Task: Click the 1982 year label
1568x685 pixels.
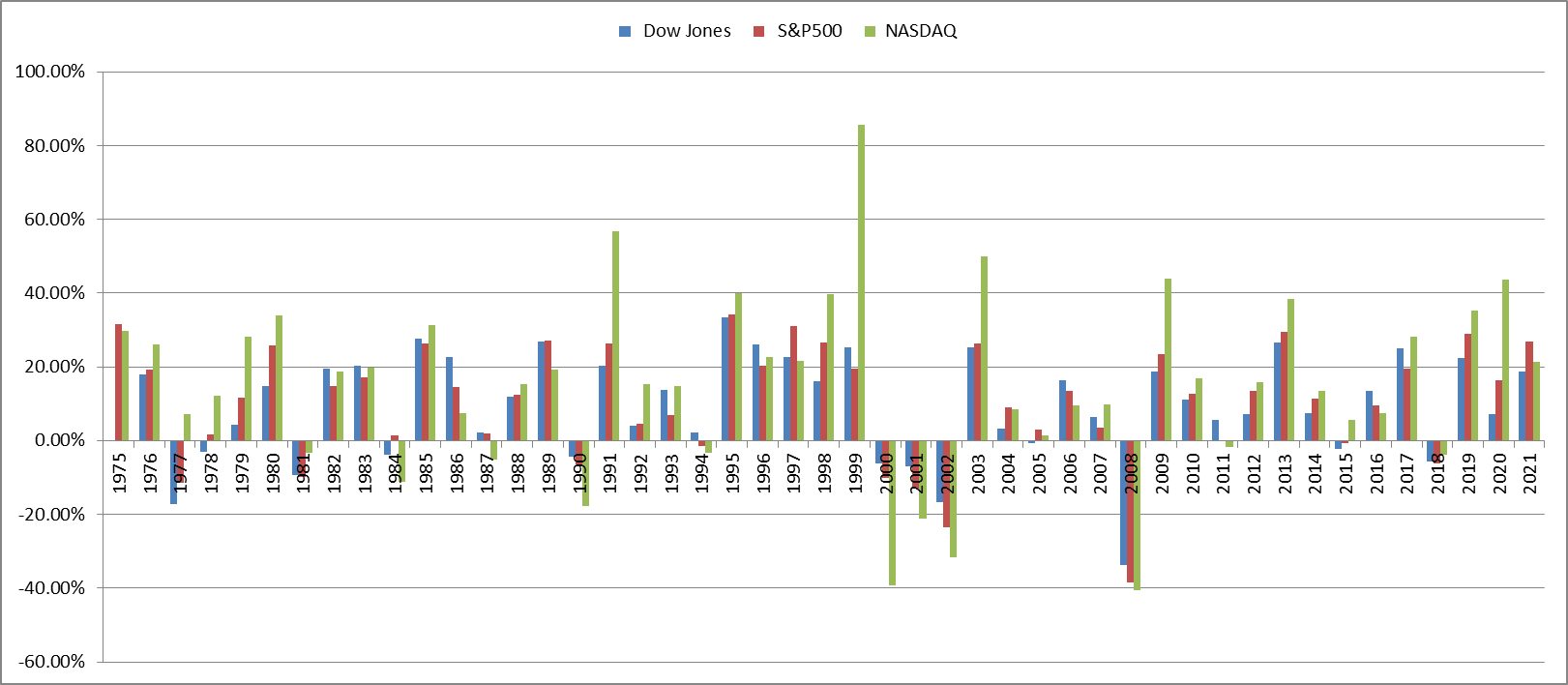Action: click(334, 471)
